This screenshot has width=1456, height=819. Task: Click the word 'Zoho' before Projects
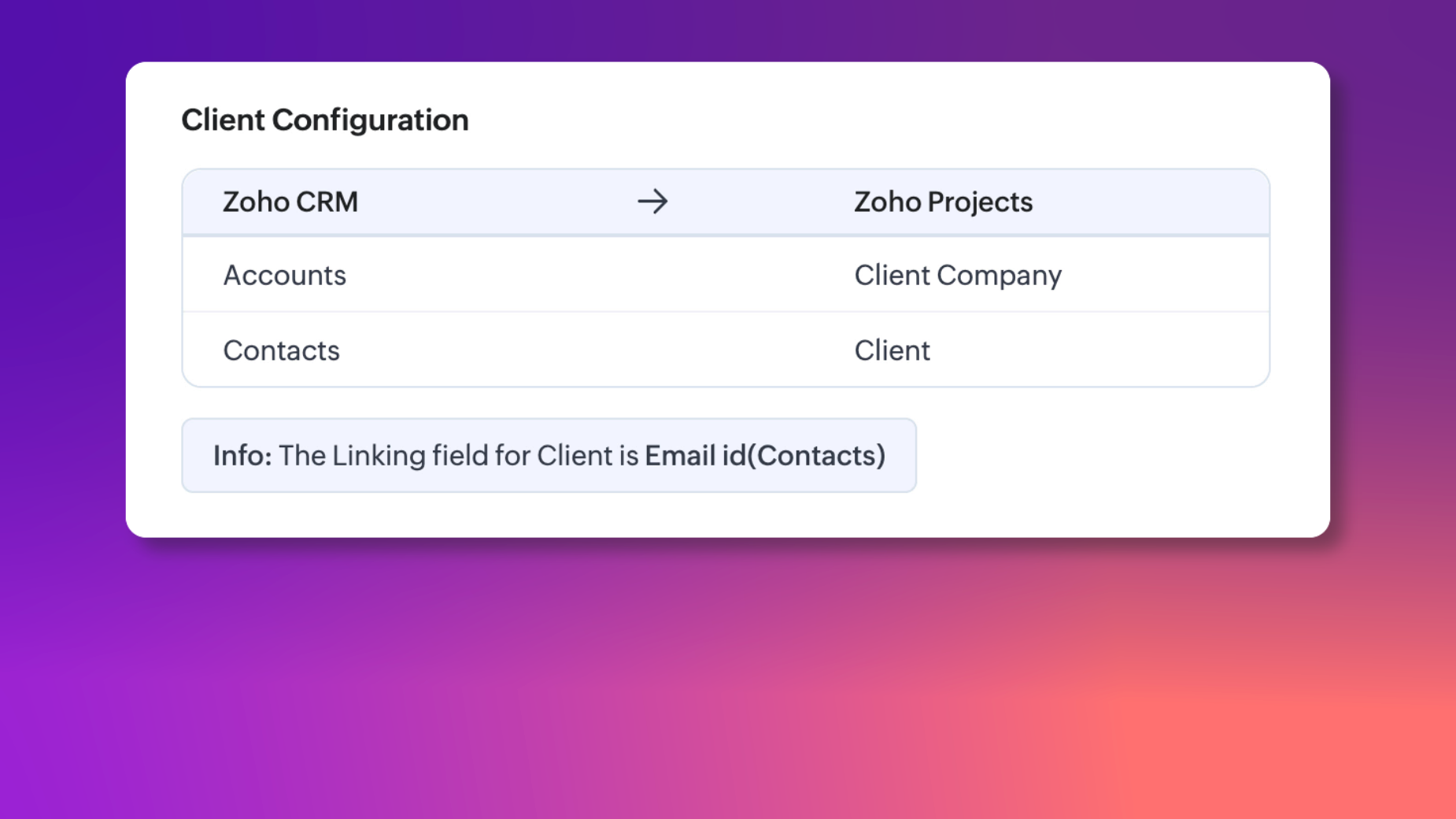point(888,202)
